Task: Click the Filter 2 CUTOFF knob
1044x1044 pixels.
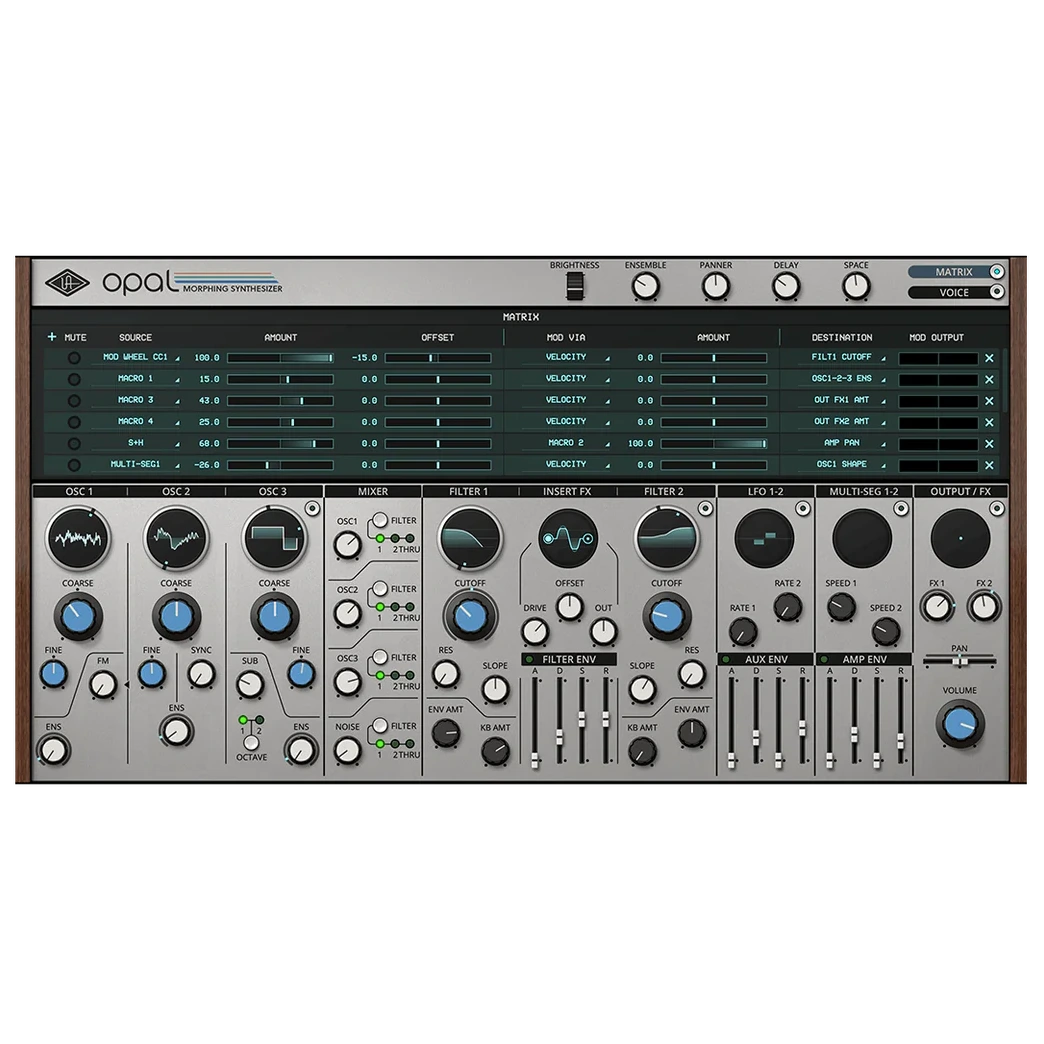Action: (666, 617)
